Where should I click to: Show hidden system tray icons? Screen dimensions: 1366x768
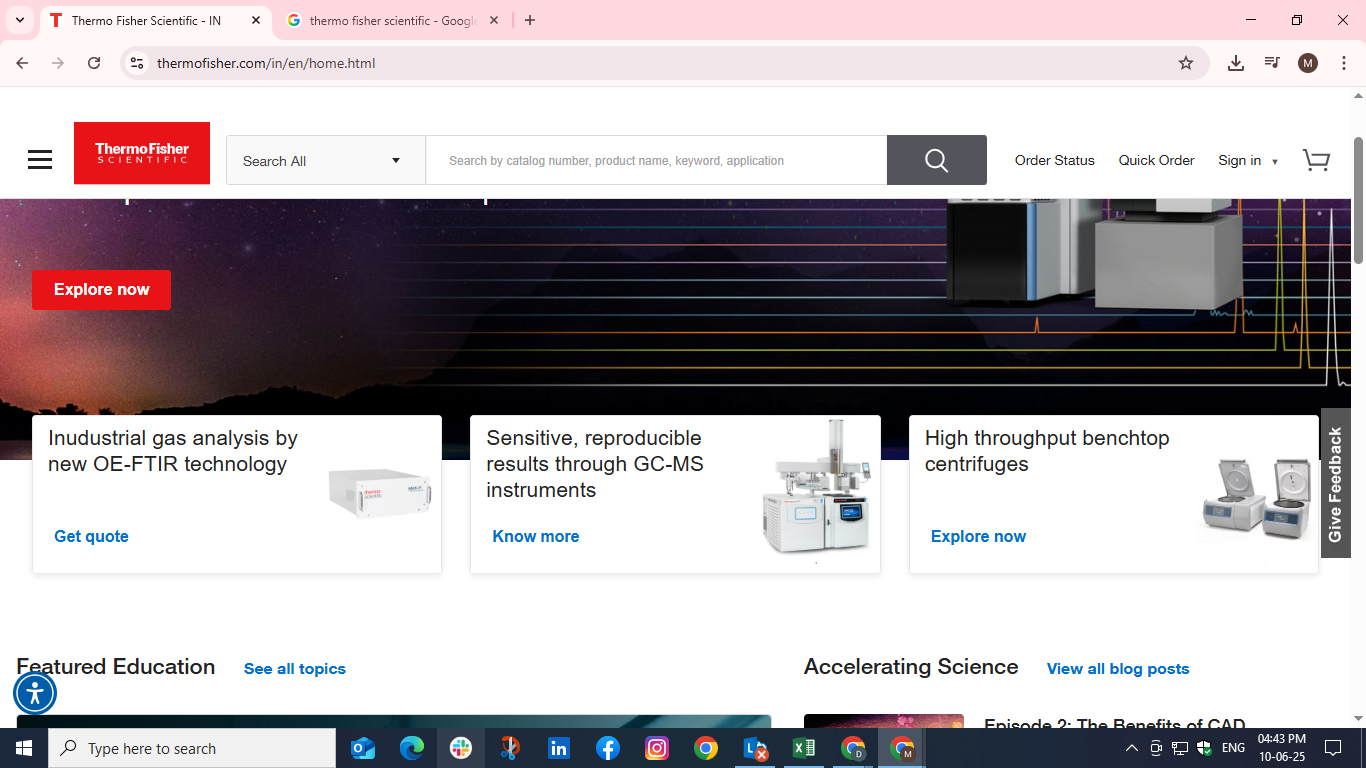1132,748
